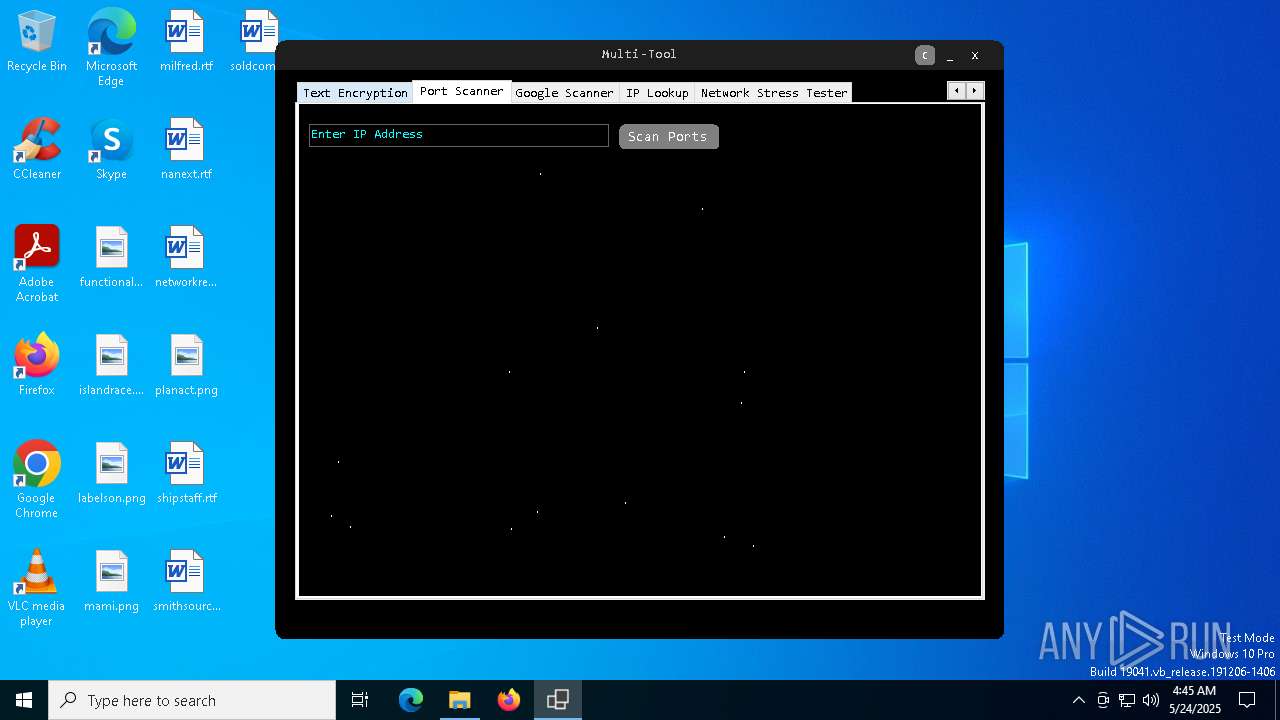
Task: Select the Adobe Acrobat desktop shortcut
Action: point(37,264)
